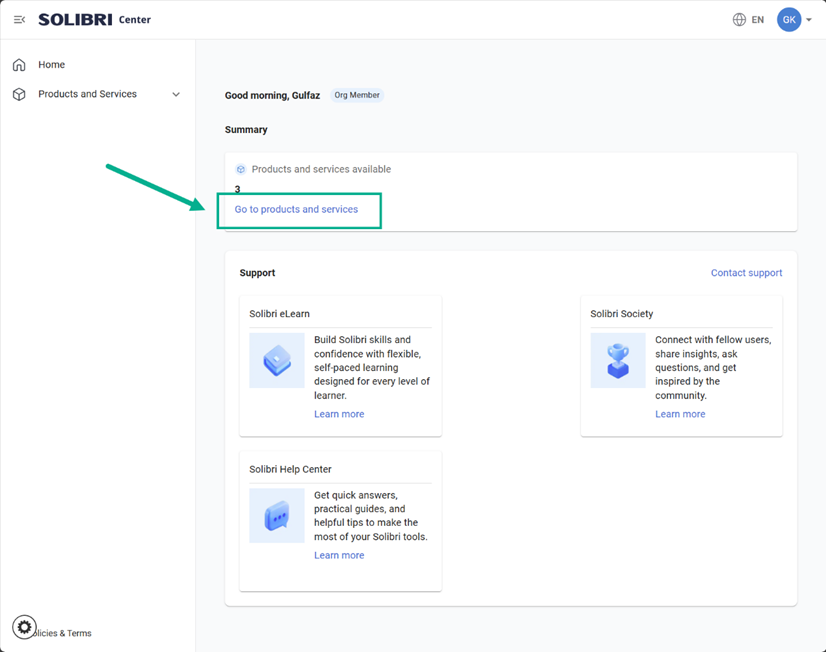Click Learn more under Solibri Help Center
This screenshot has width=829, height=654.
[339, 555]
